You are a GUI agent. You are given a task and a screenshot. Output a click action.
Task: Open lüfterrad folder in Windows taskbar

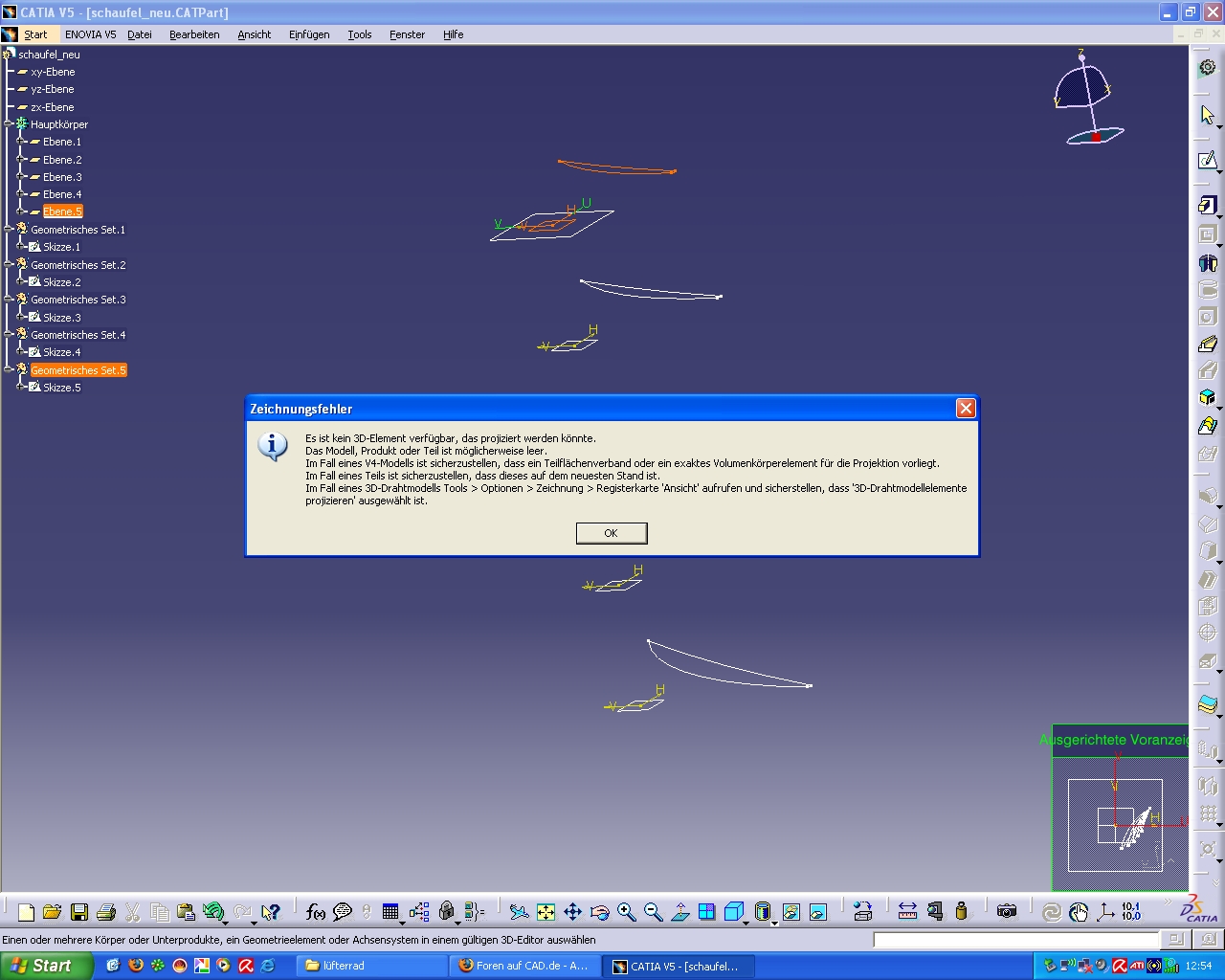coord(371,966)
